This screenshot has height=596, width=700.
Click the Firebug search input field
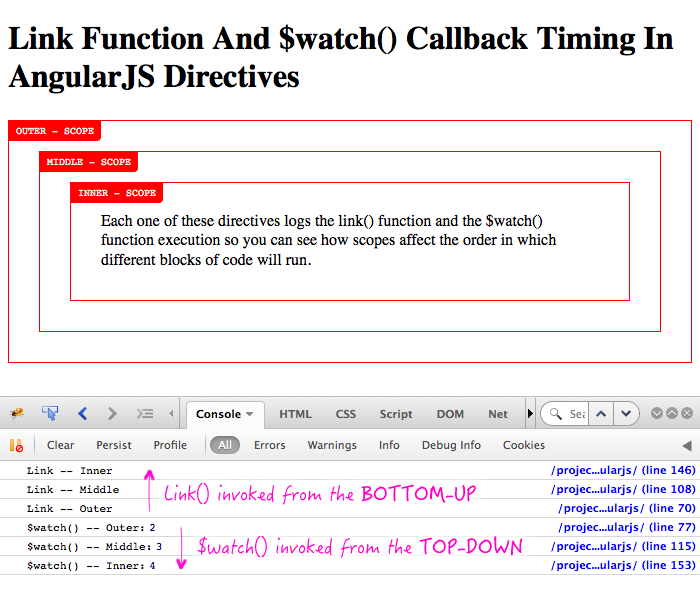[575, 414]
